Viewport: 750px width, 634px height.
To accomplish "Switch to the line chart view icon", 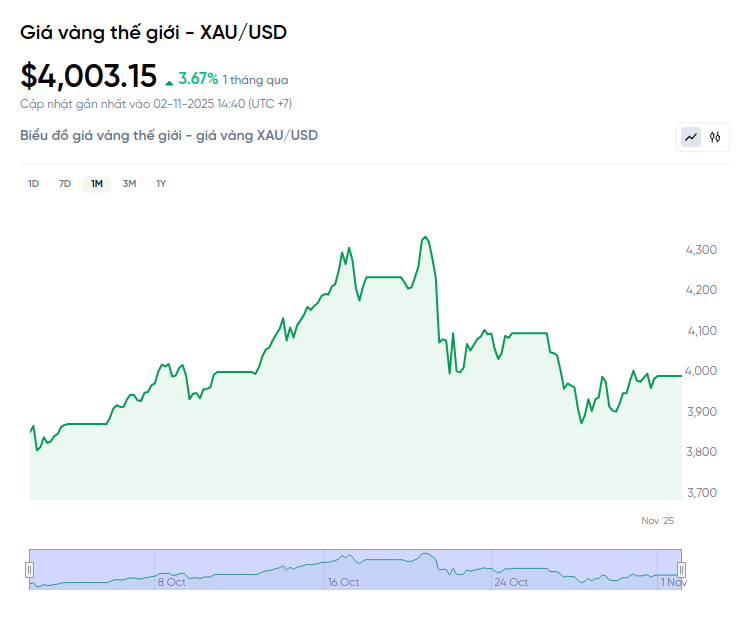I will (x=691, y=137).
